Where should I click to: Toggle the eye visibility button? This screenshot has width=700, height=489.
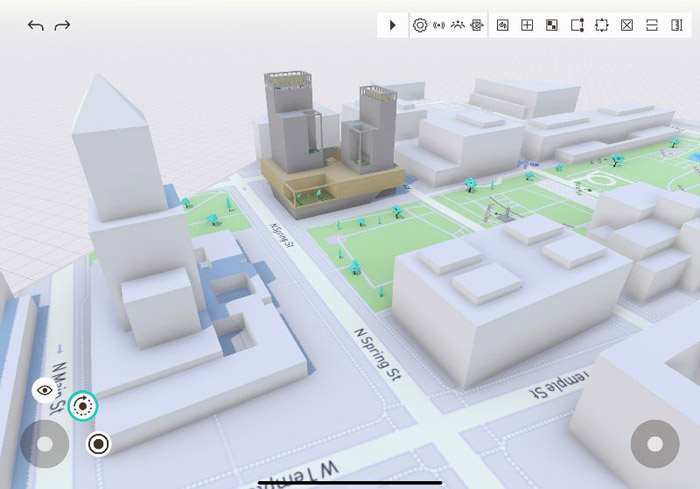(45, 391)
